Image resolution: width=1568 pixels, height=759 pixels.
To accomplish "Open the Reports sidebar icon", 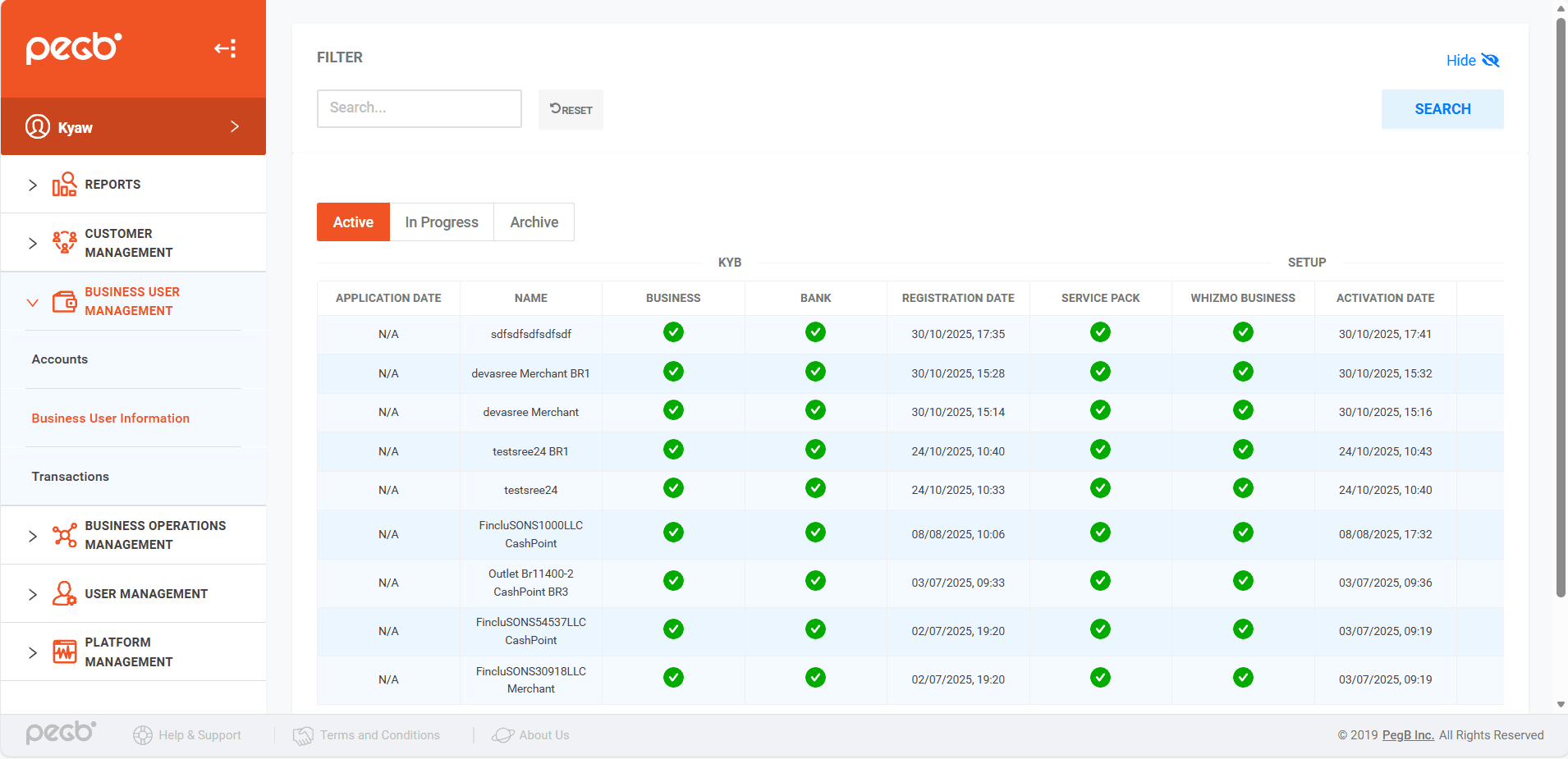I will click(64, 184).
